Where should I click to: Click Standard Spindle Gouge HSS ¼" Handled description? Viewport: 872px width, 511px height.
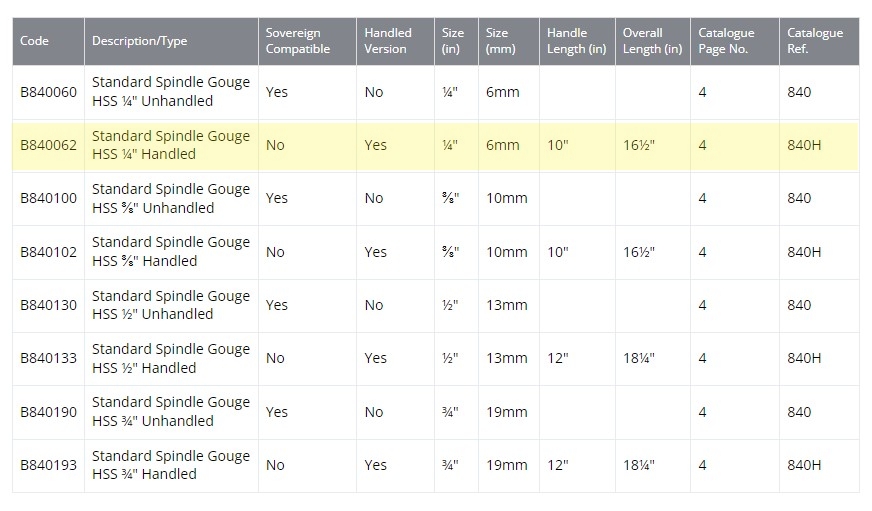[x=170, y=145]
